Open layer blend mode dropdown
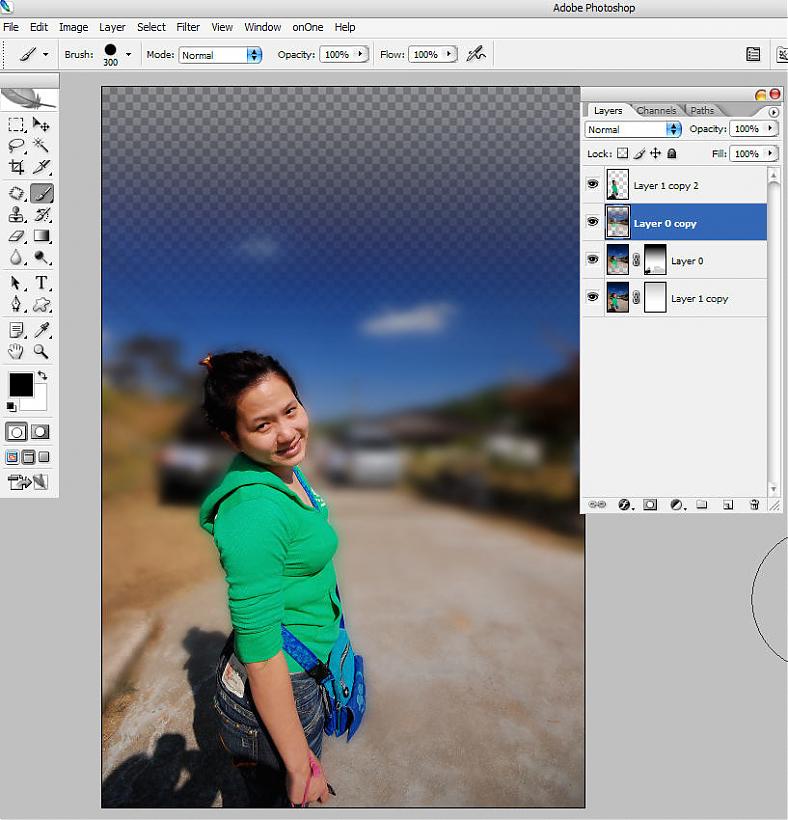Image resolution: width=788 pixels, height=820 pixels. [x=633, y=129]
